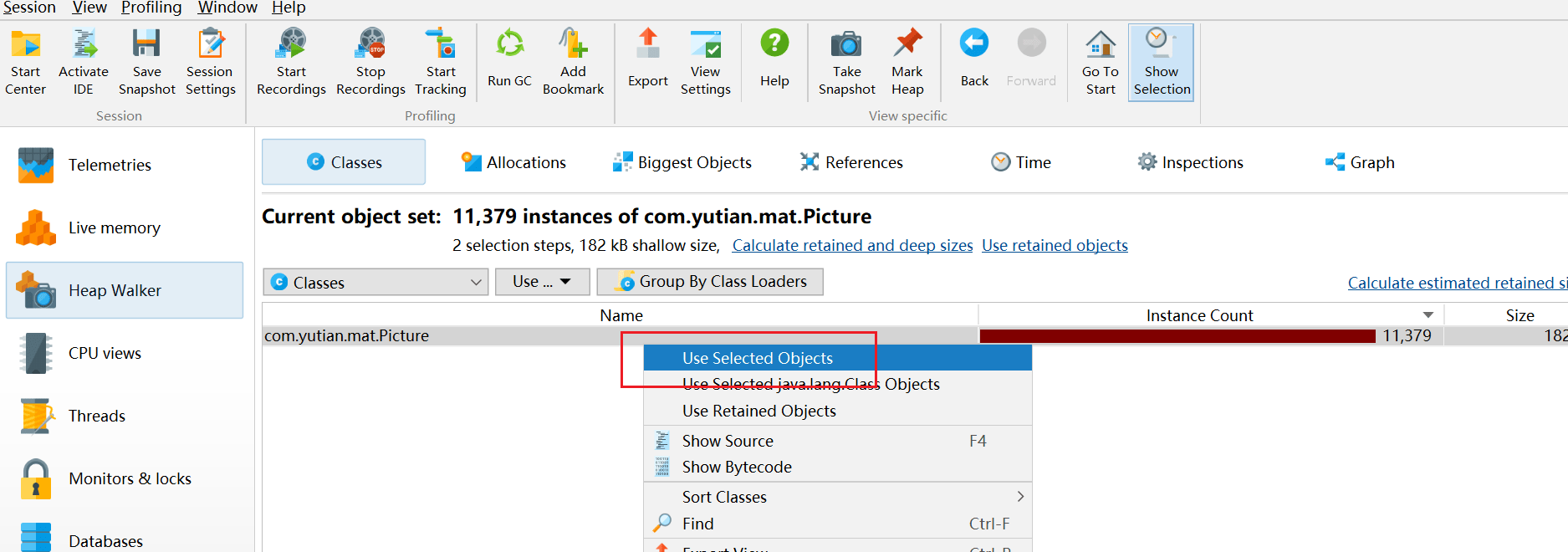Screen dimensions: 1568x552
Task: Click the dark red instance count bar
Action: pos(1177,336)
